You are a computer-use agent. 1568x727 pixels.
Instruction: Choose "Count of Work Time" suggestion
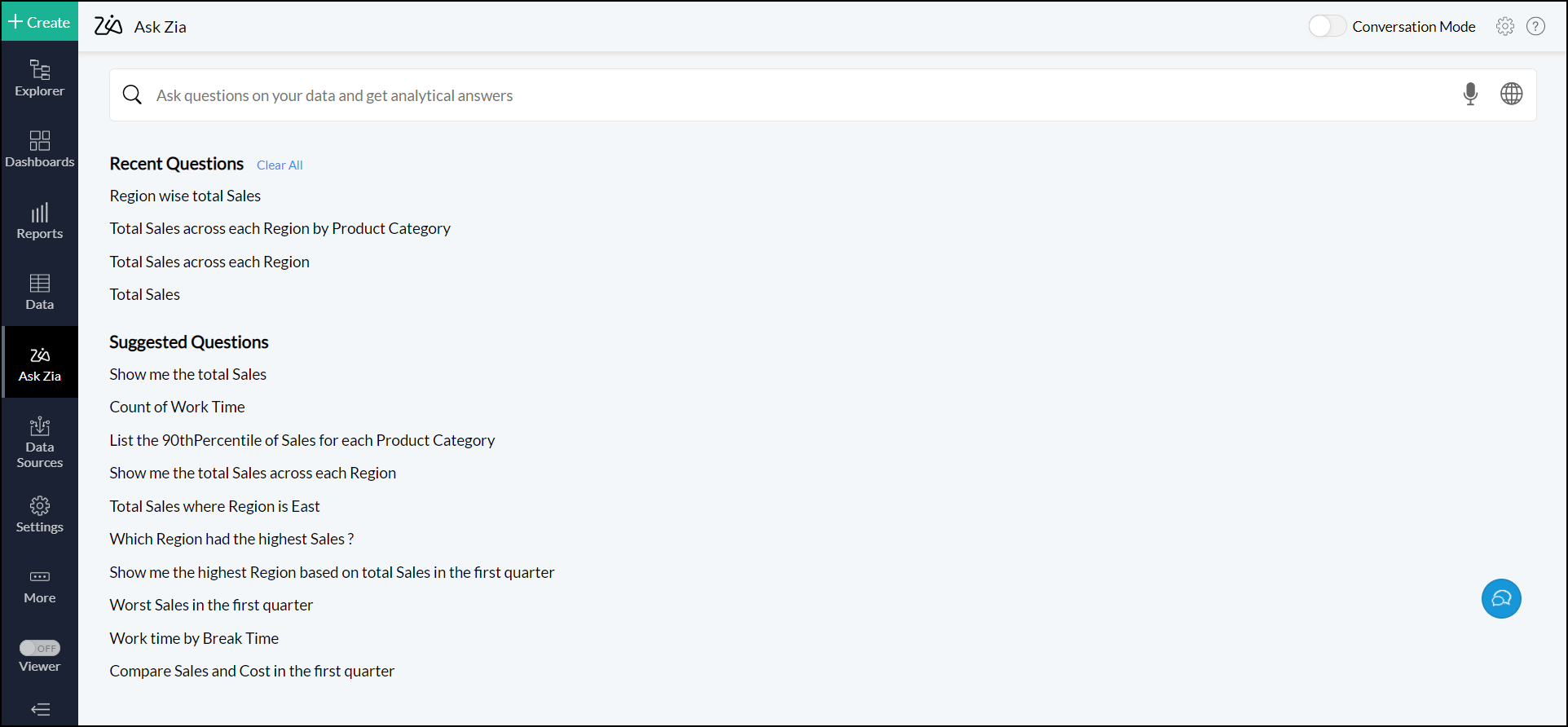177,407
